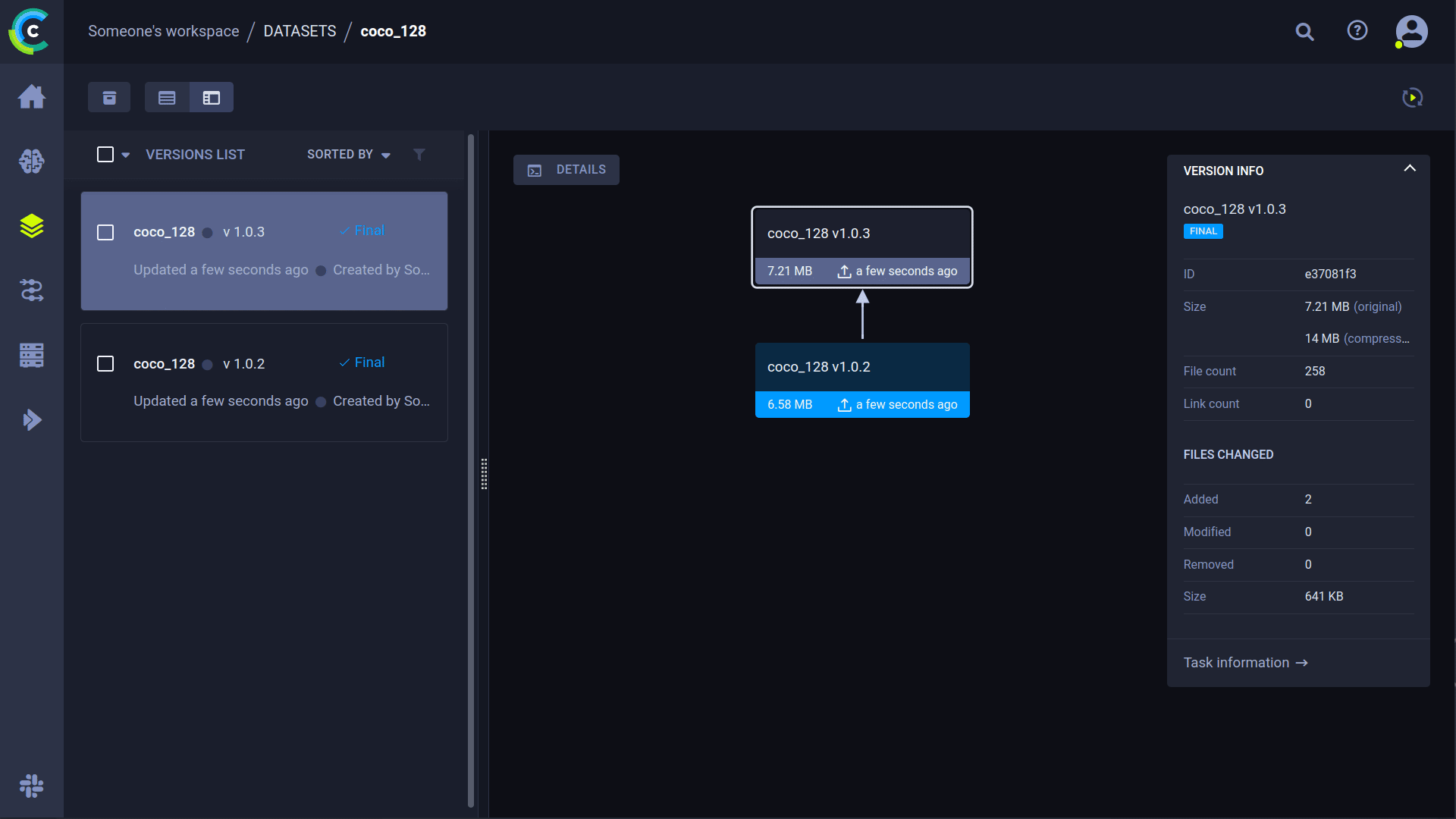
Task: Open the Datasets layers icon in sidebar
Action: click(x=31, y=226)
